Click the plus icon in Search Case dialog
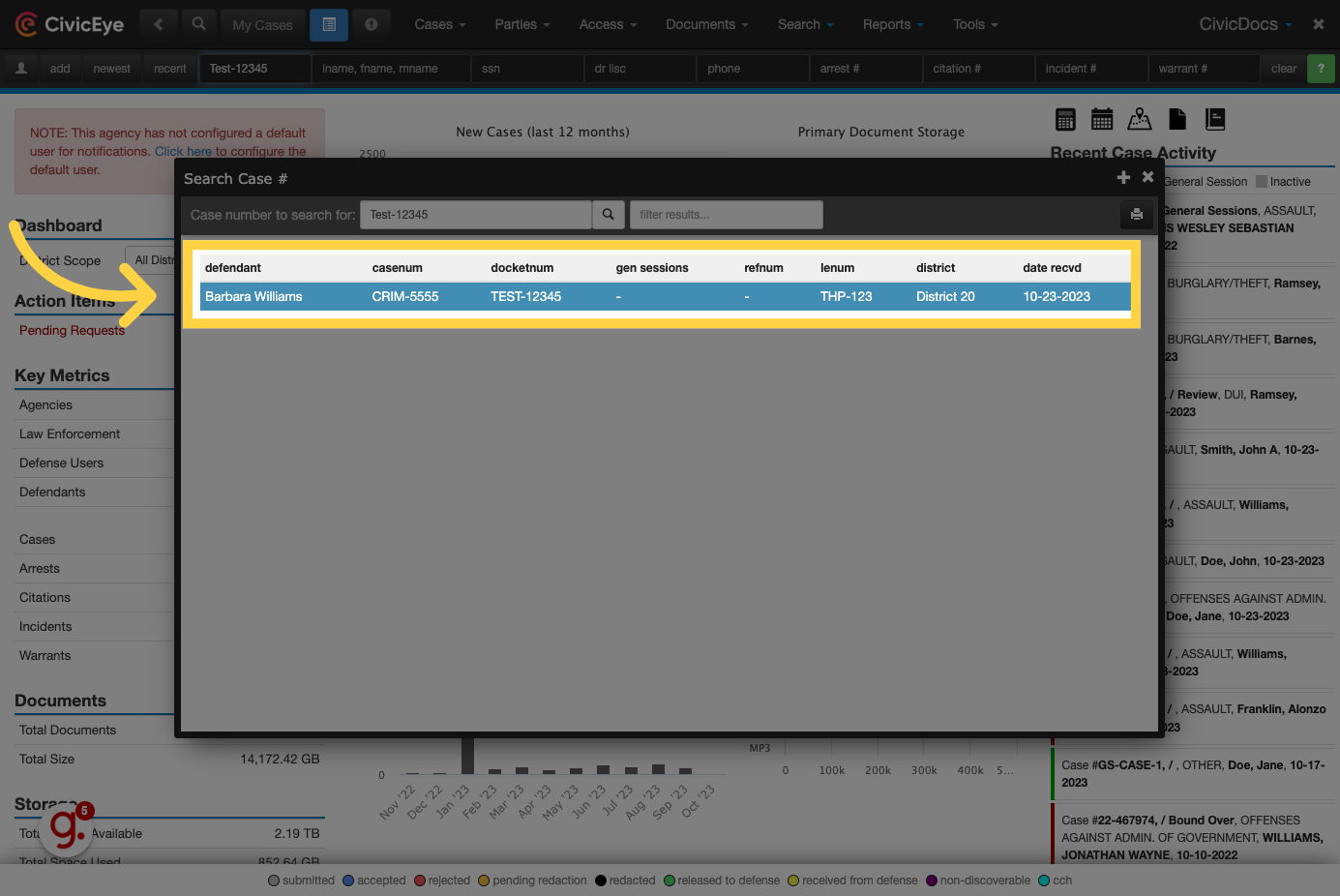Image resolution: width=1340 pixels, height=896 pixels. (x=1123, y=177)
